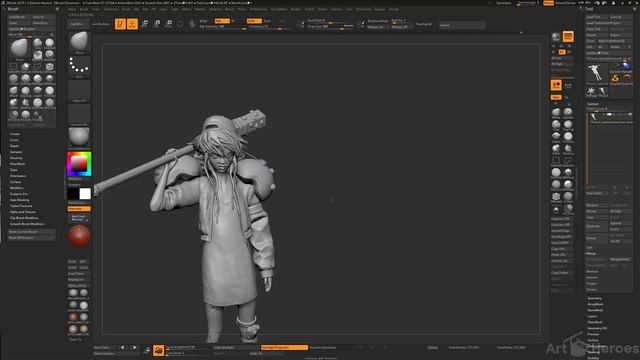The width and height of the screenshot is (640, 360).
Task: Open the Alpha menu
Action: point(71,9)
